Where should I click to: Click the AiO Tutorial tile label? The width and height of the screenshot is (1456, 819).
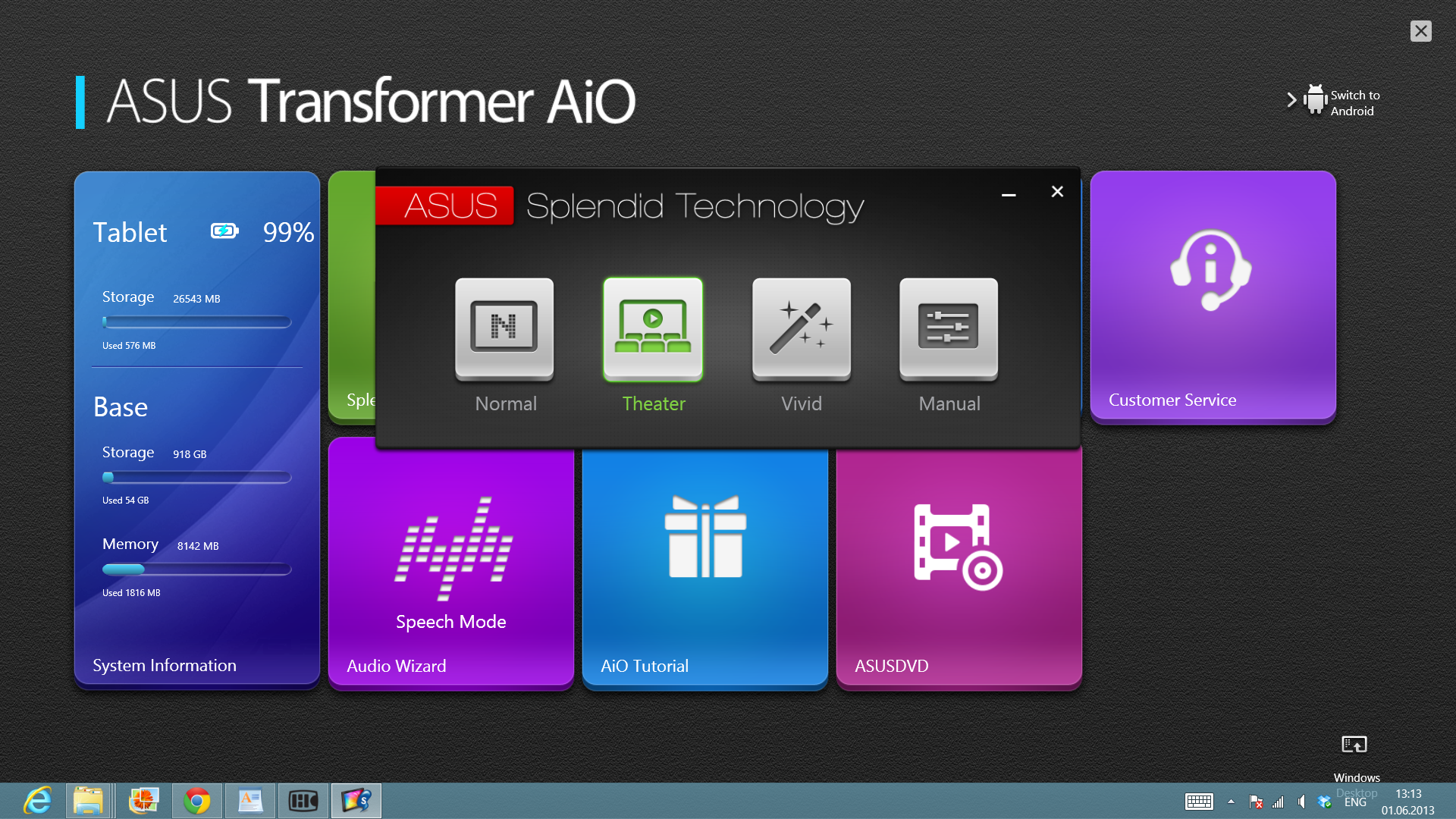645,666
